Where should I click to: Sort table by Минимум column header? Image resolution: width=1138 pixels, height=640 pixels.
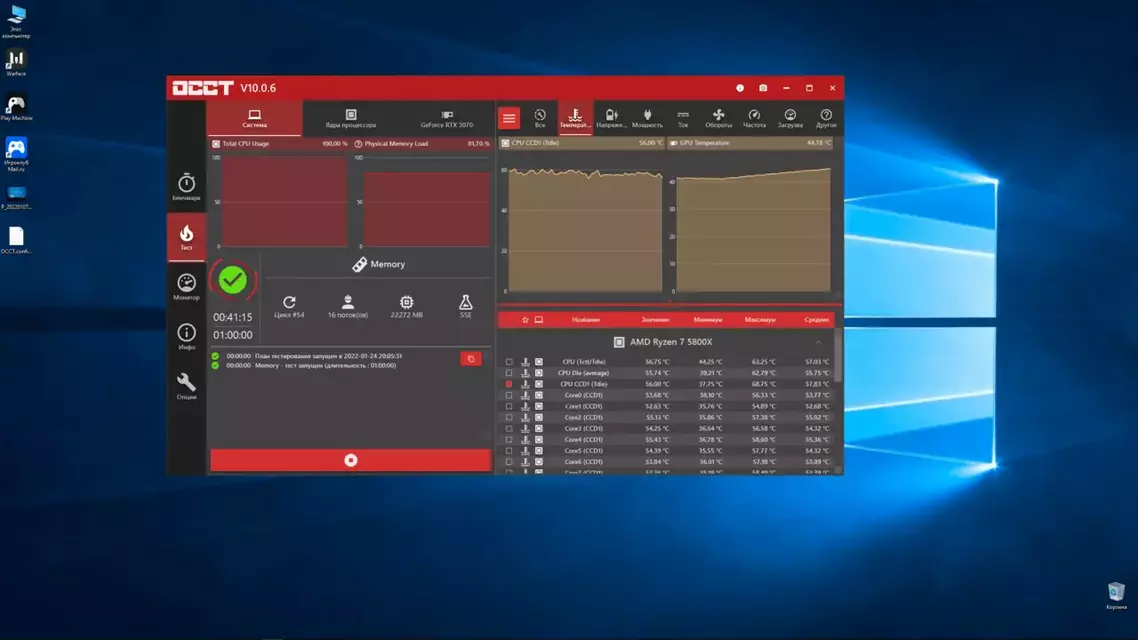(x=708, y=319)
